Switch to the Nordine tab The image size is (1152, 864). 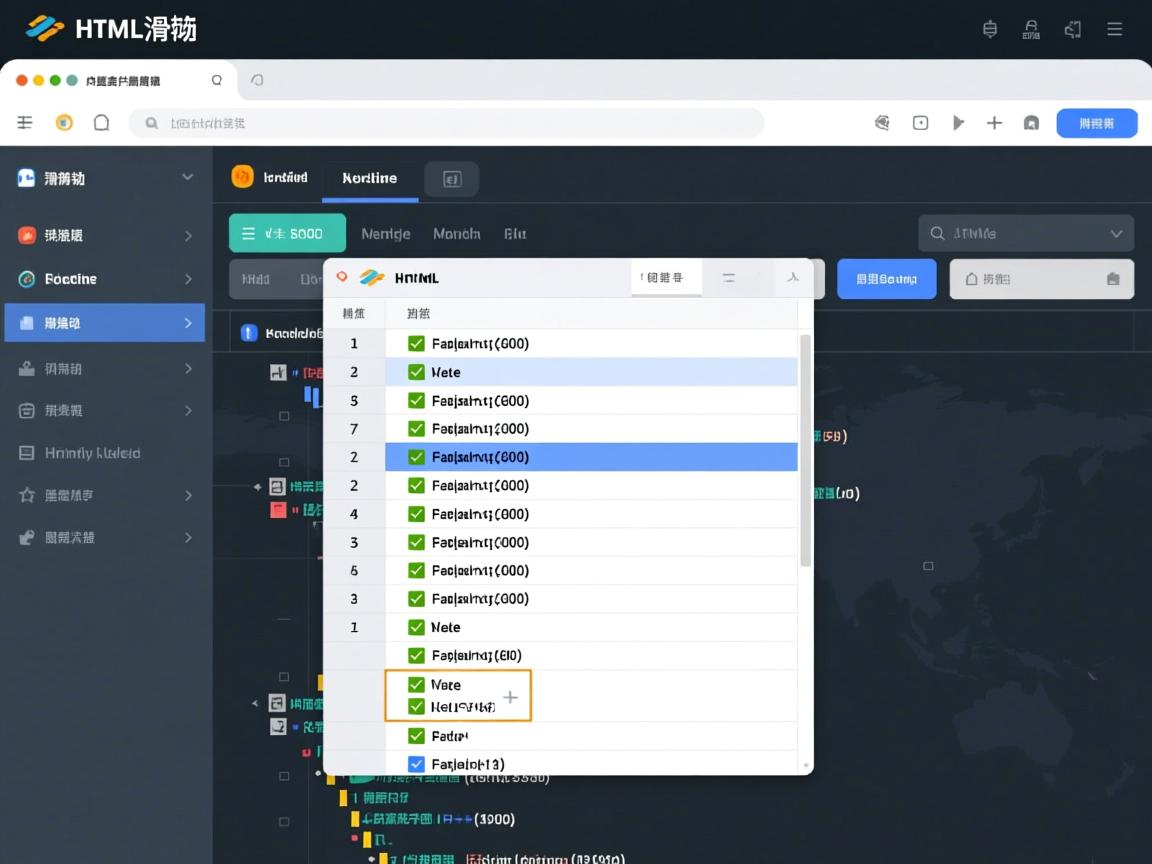[369, 177]
